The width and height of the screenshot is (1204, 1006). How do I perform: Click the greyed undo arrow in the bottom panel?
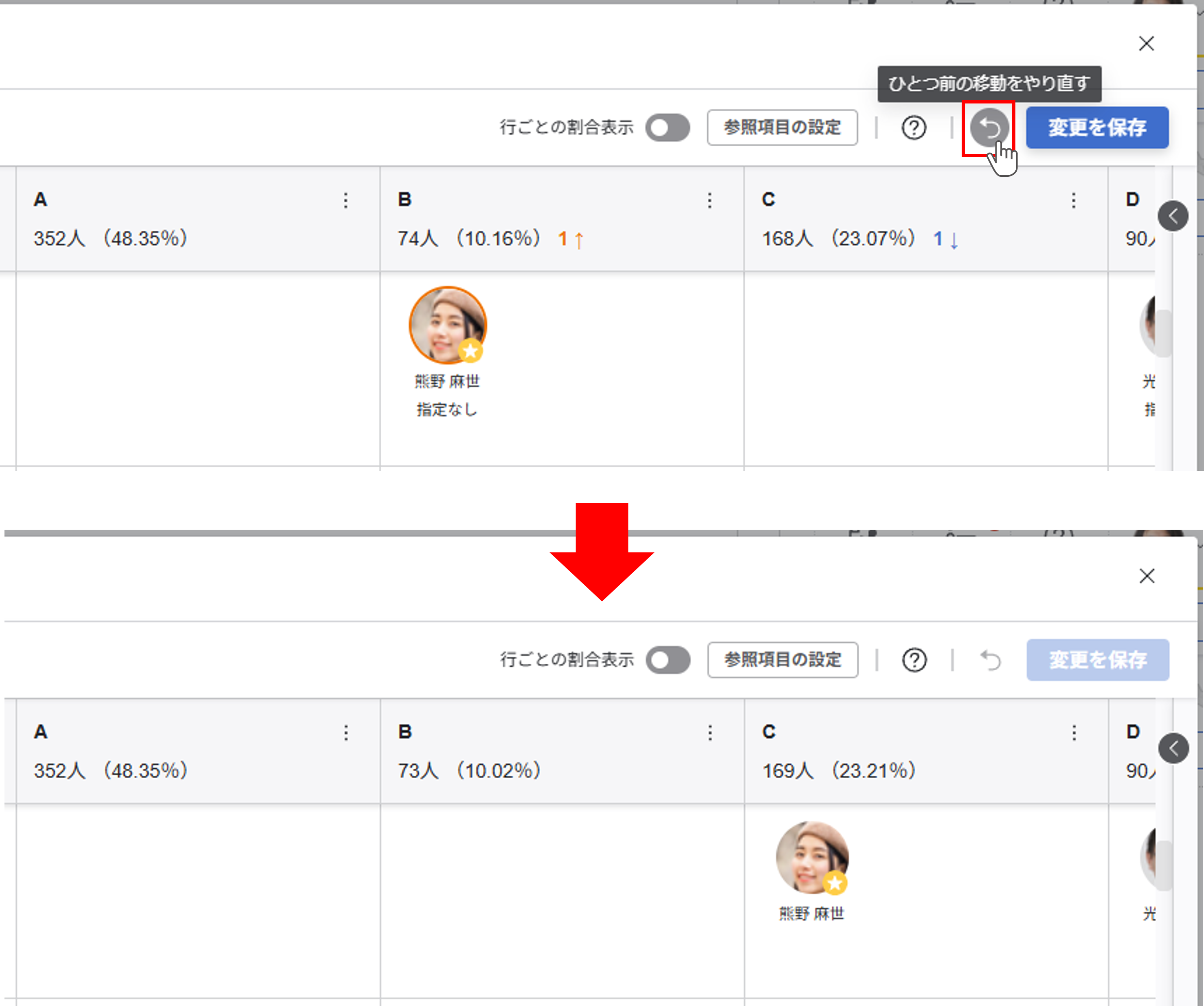[990, 660]
